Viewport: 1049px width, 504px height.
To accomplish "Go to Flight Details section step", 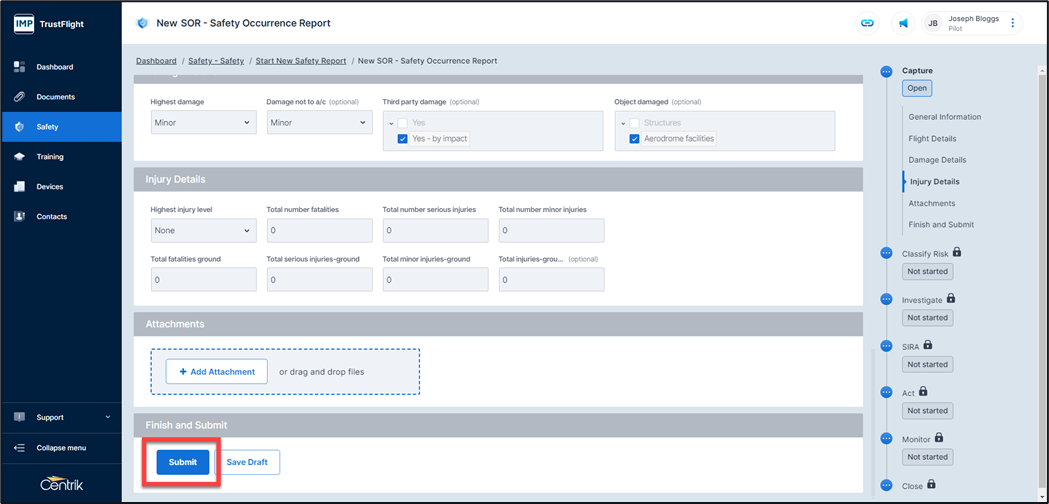I will pyautogui.click(x=932, y=139).
